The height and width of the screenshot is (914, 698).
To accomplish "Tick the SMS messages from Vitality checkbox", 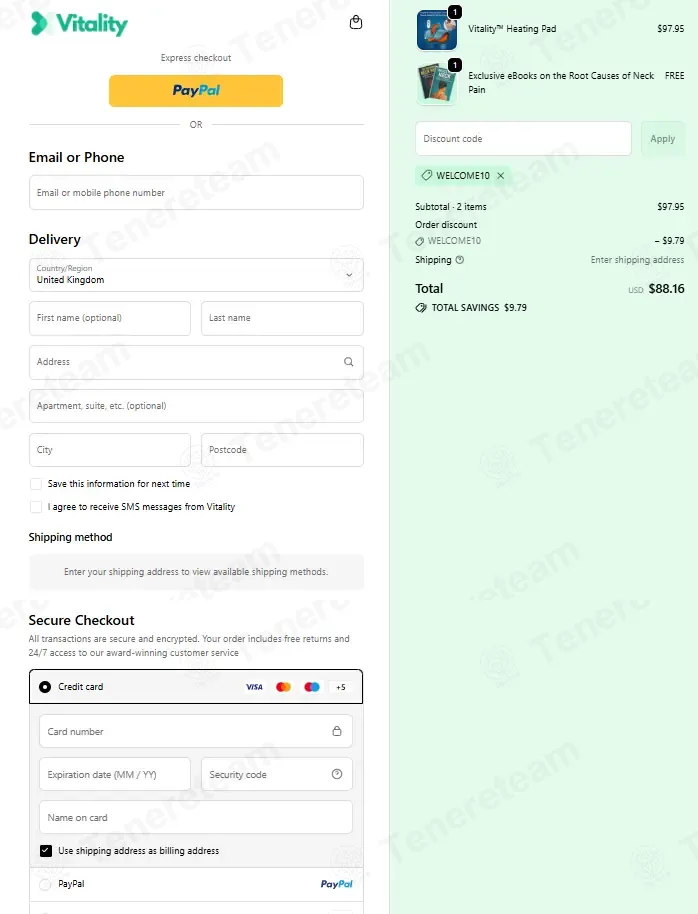I will pos(36,507).
